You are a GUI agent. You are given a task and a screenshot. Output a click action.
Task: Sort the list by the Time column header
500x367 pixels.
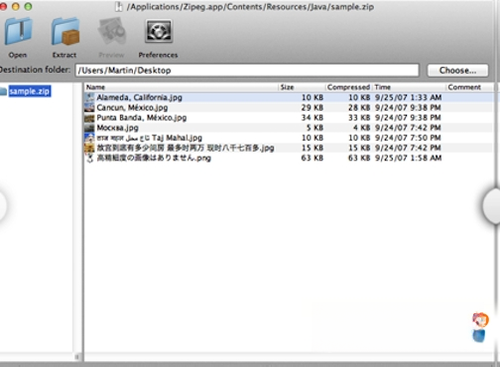409,87
